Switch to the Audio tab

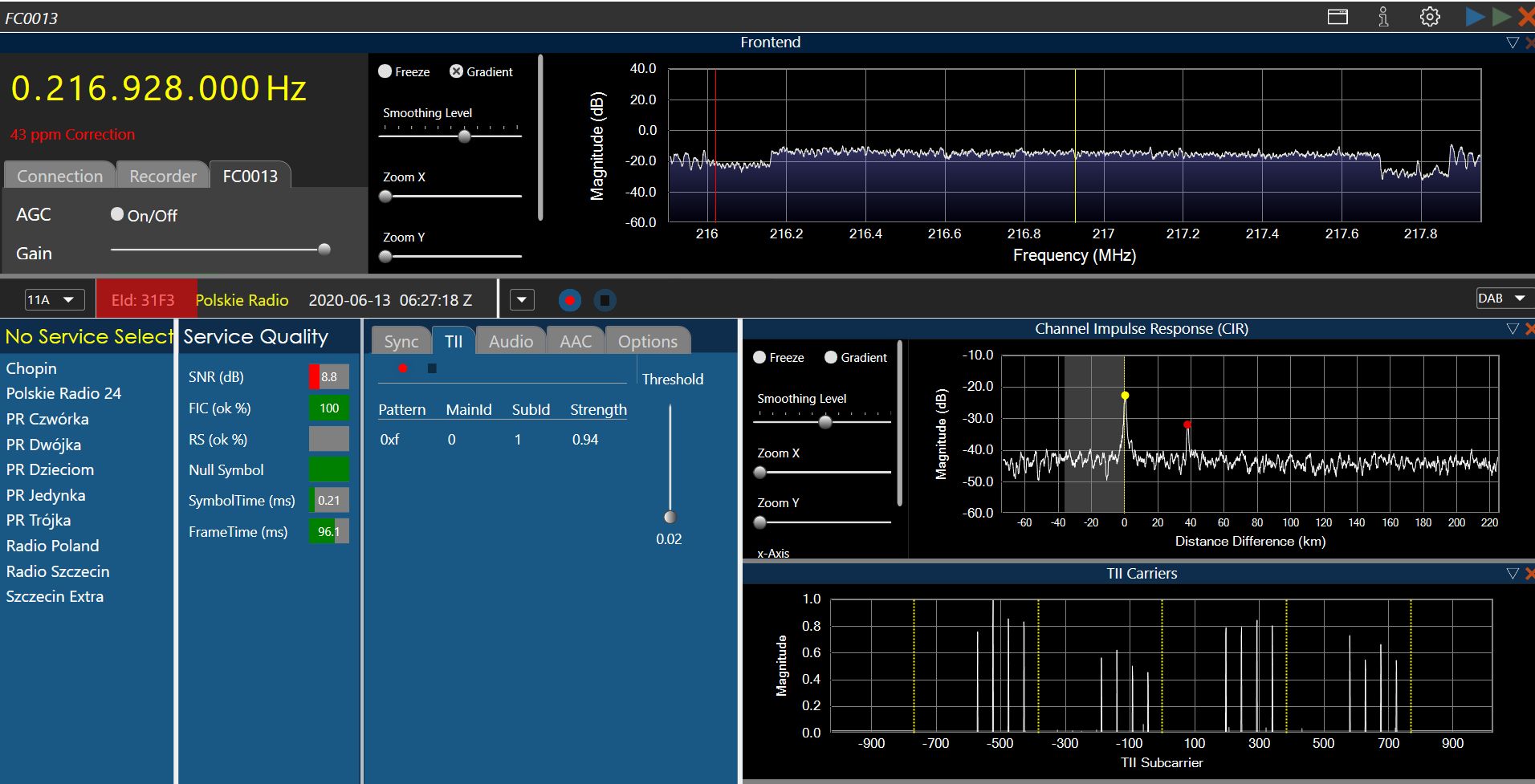[x=511, y=341]
